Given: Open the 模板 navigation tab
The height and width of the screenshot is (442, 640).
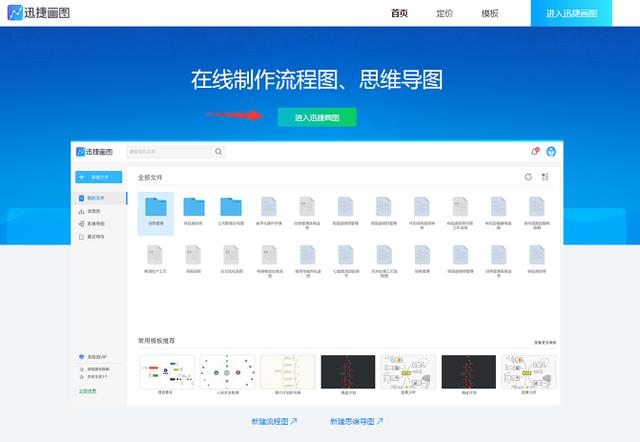Looking at the screenshot, I should click(490, 13).
